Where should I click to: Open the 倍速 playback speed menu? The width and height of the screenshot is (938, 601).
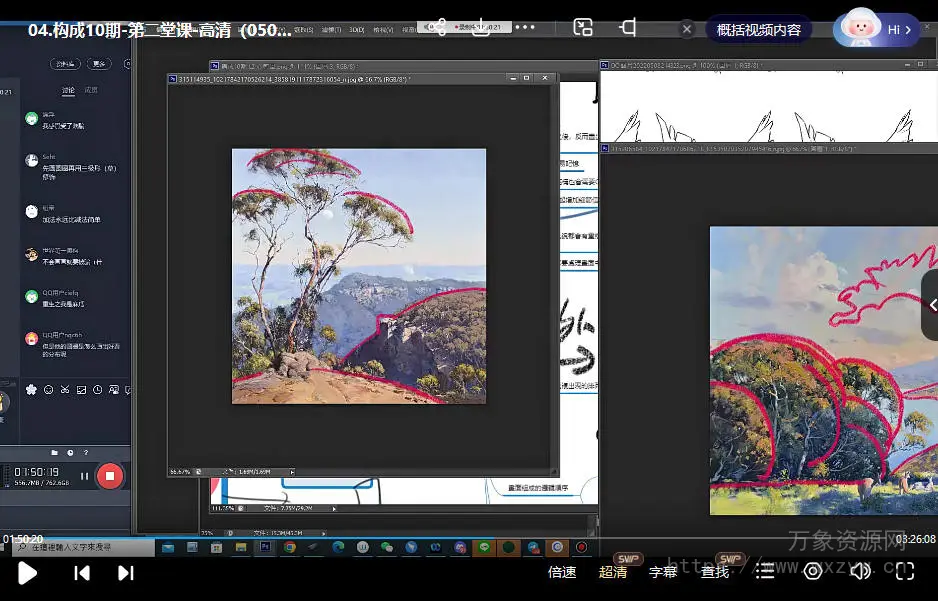(x=562, y=572)
